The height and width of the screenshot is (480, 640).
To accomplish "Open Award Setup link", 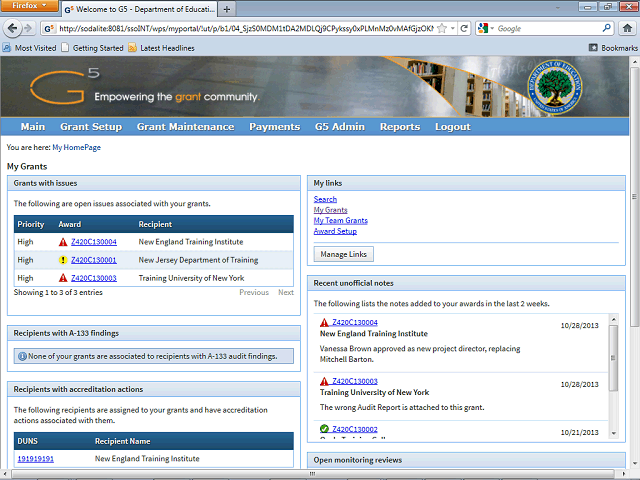I will pos(335,231).
